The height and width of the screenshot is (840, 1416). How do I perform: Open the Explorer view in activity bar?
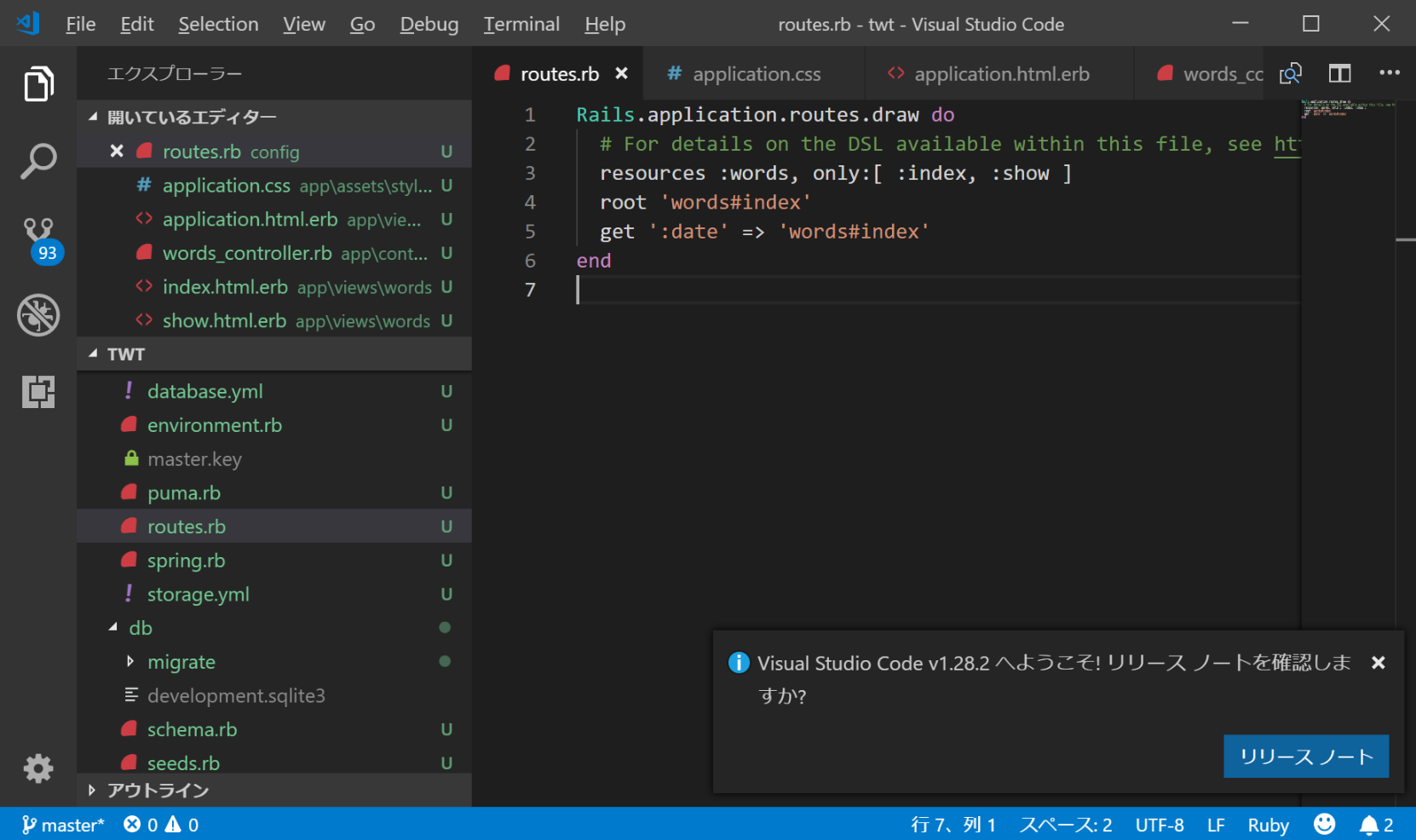(38, 84)
